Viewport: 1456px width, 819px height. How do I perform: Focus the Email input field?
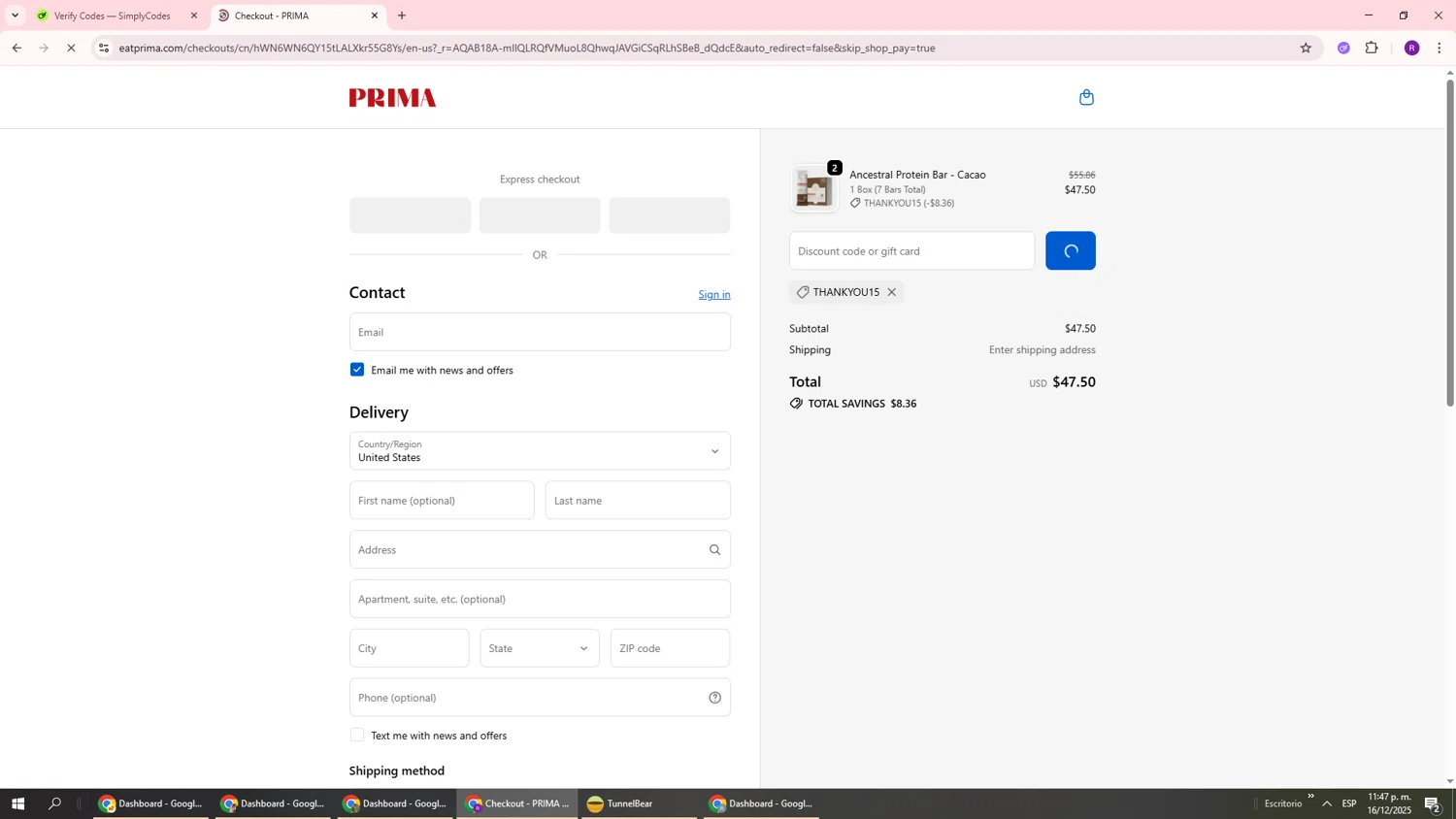540,332
